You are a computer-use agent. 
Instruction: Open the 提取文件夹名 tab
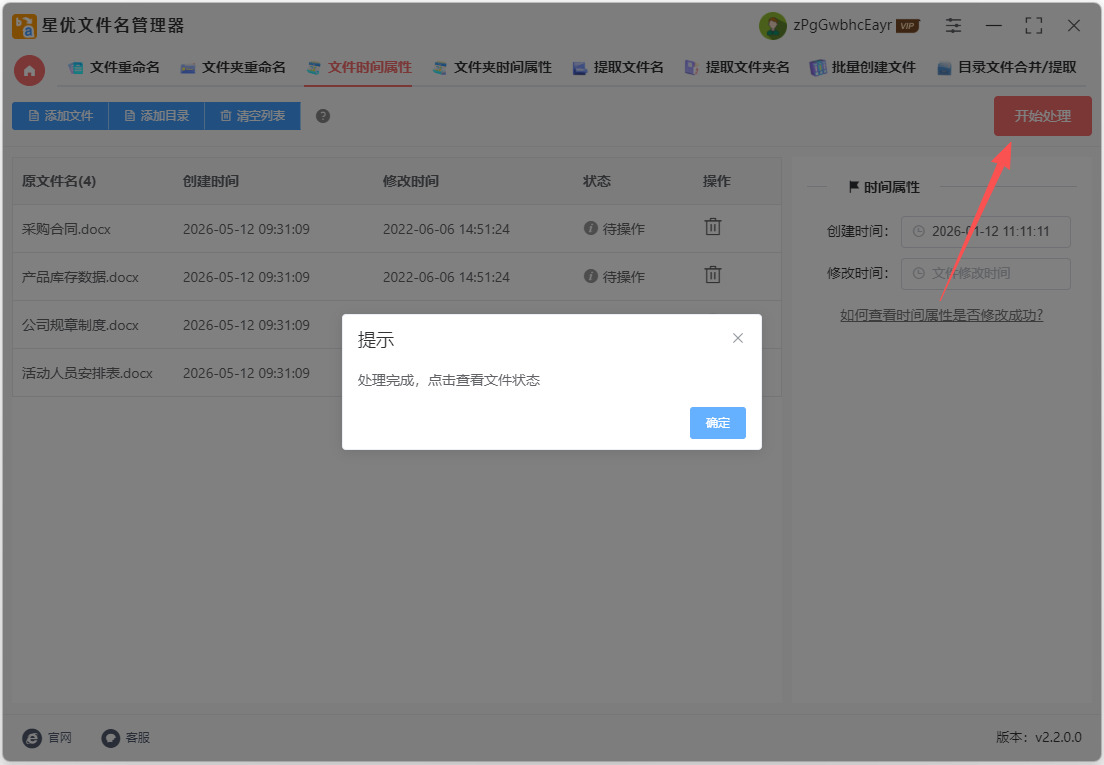(737, 68)
